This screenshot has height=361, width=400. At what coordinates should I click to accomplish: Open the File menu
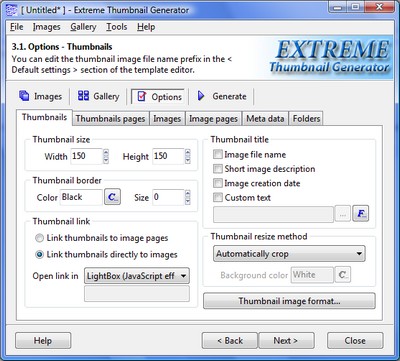pyautogui.click(x=17, y=27)
